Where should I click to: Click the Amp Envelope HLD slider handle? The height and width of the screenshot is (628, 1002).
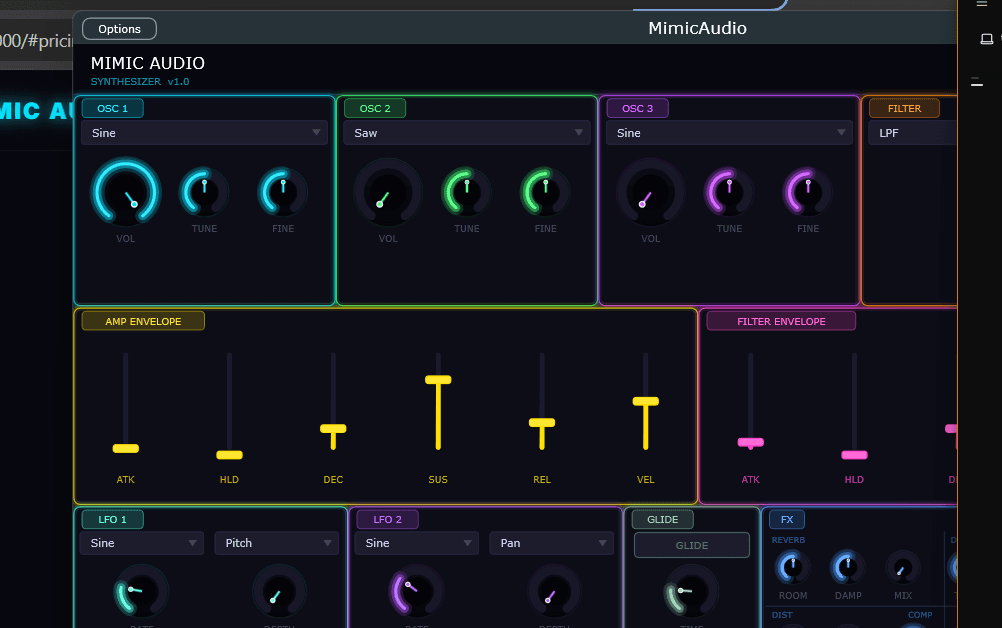point(229,455)
